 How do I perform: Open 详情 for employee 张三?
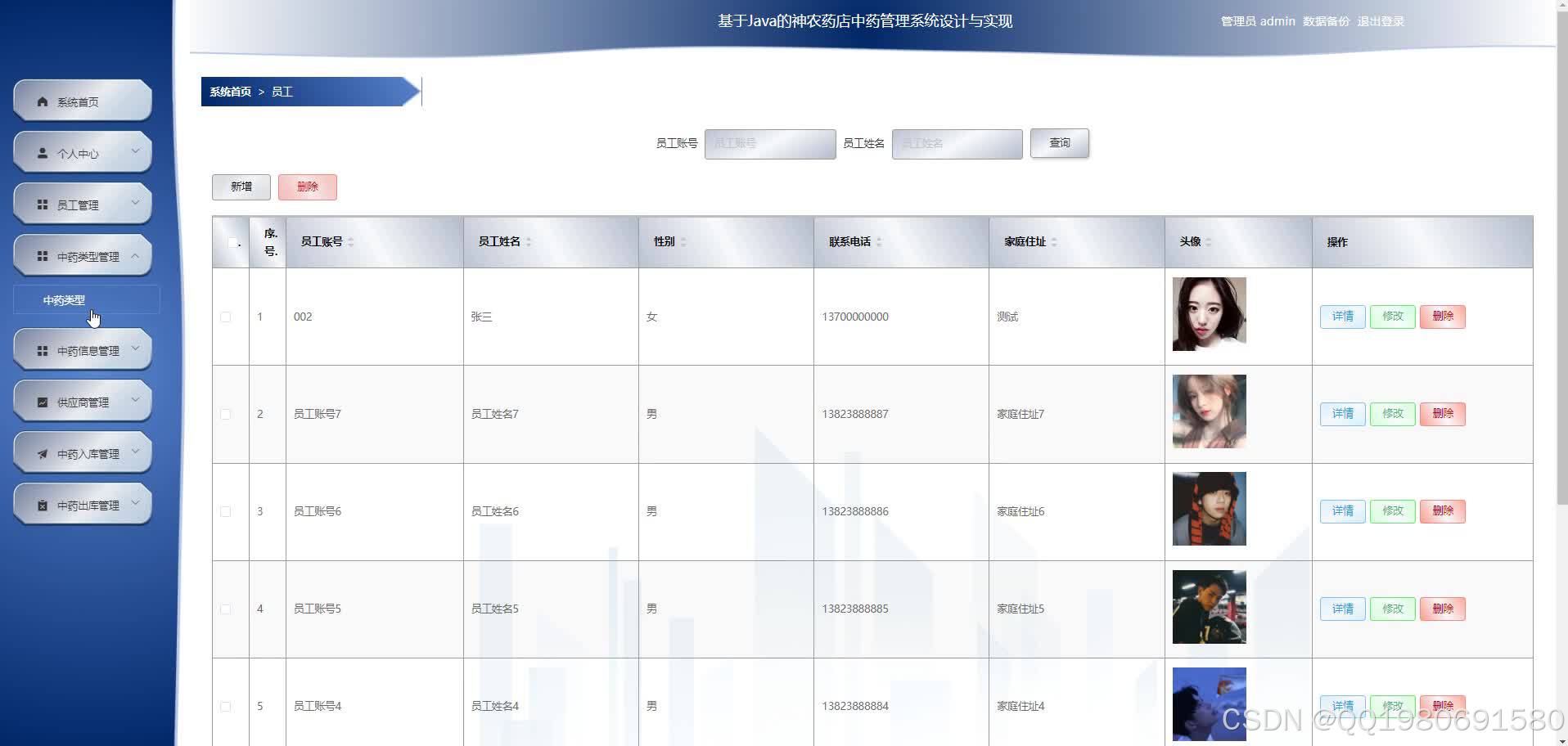(1342, 317)
